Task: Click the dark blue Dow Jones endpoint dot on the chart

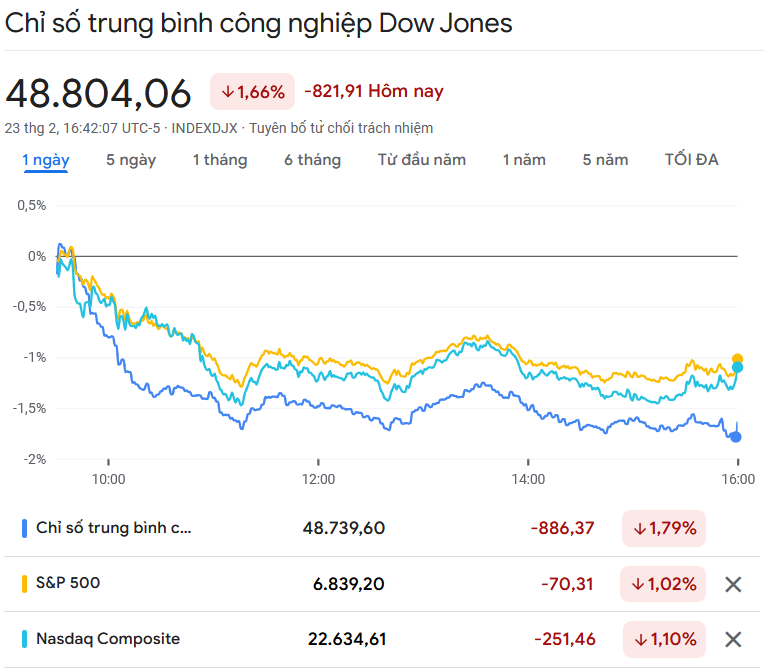Action: [x=737, y=436]
